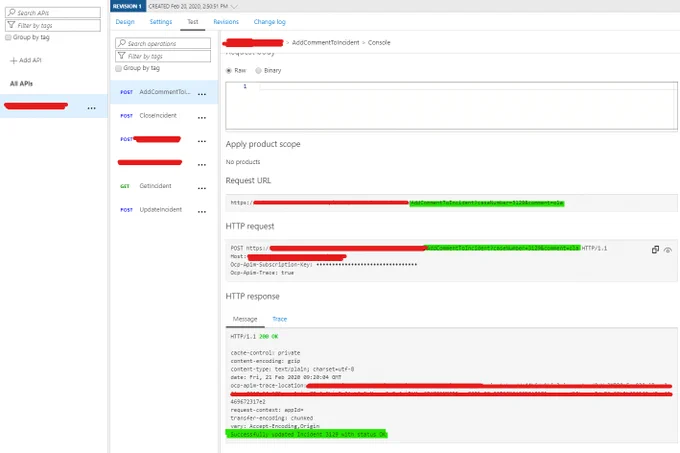The image size is (680, 453).
Task: Switch to the Trace response tab
Action: tap(279, 319)
